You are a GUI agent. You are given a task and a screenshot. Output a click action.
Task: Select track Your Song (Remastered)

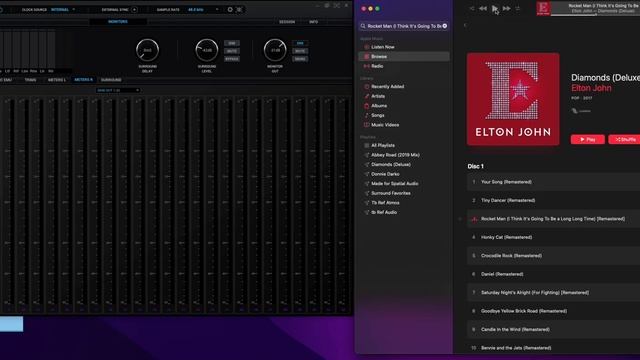pyautogui.click(x=553, y=182)
